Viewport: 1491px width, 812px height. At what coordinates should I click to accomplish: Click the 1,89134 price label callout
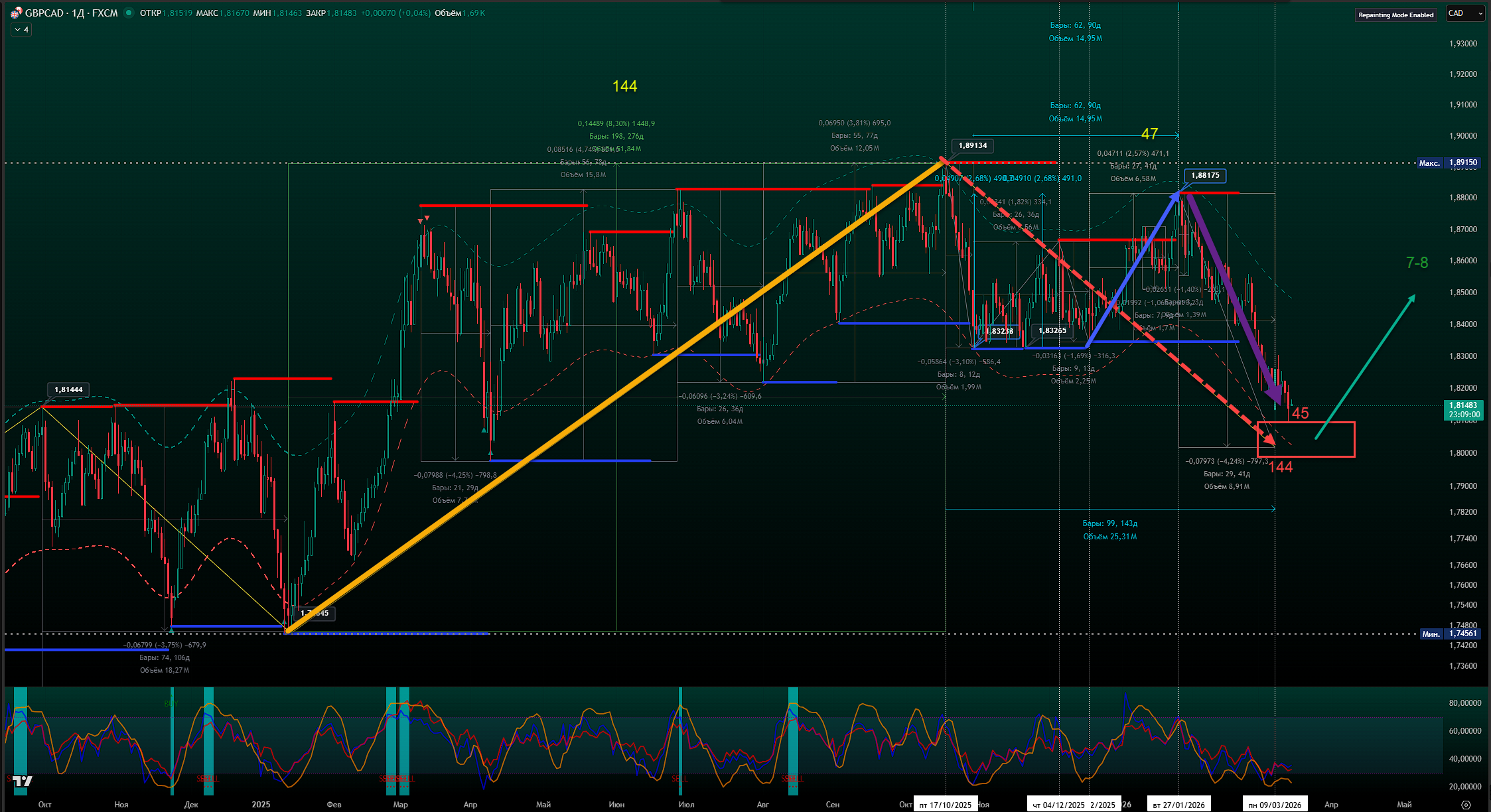coord(972,145)
